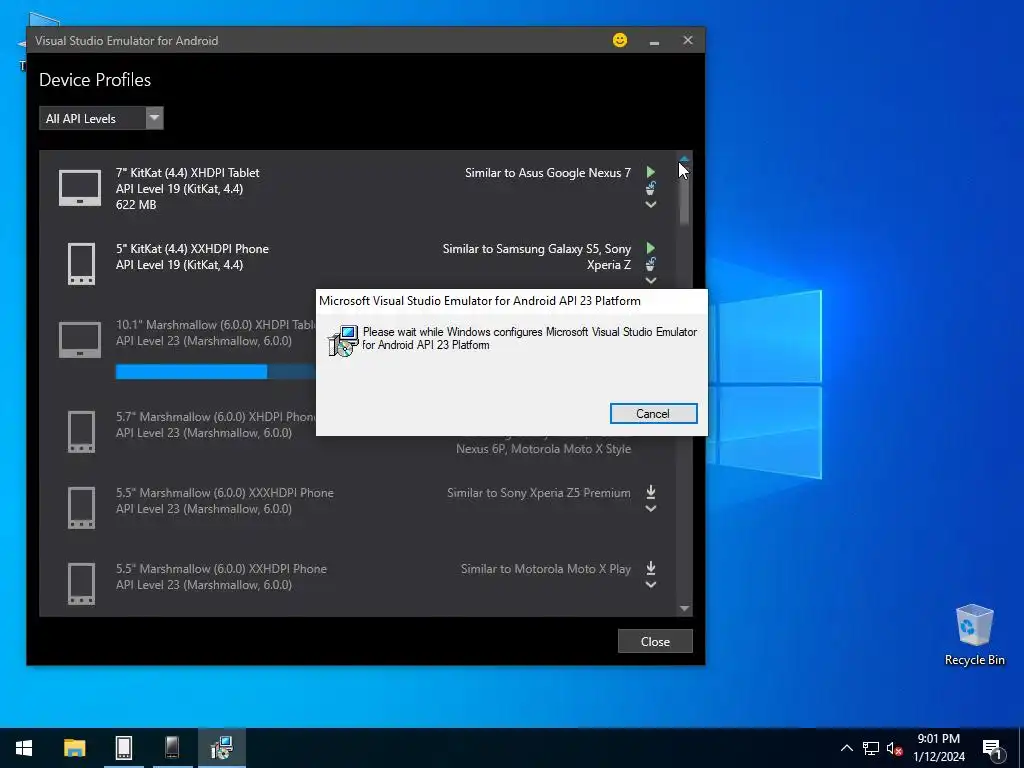Click the installer icon in the dialog
Image resolution: width=1024 pixels, height=768 pixels.
coord(343,340)
